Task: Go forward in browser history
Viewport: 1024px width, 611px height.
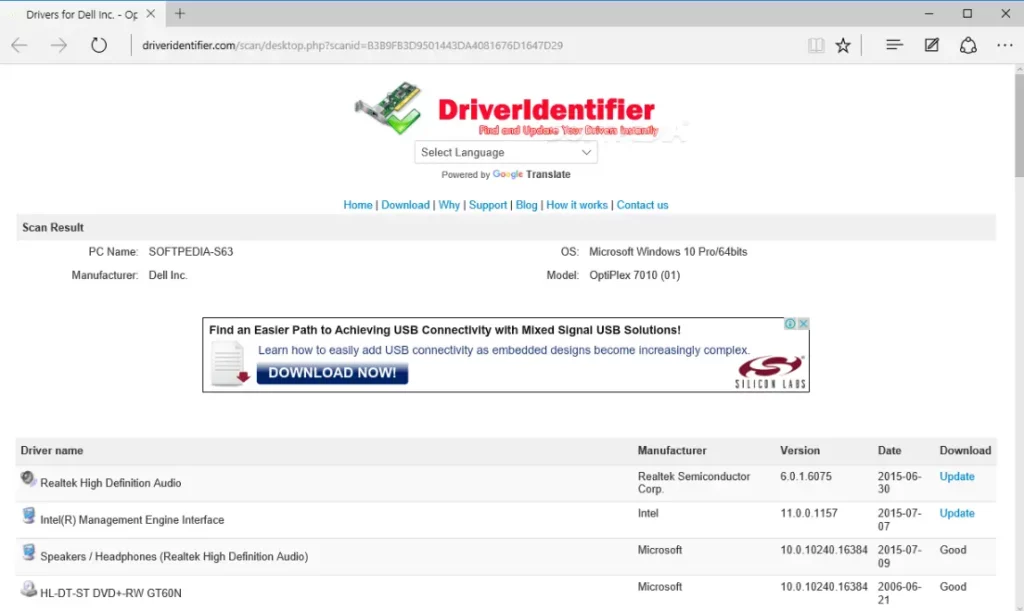Action: click(x=59, y=45)
